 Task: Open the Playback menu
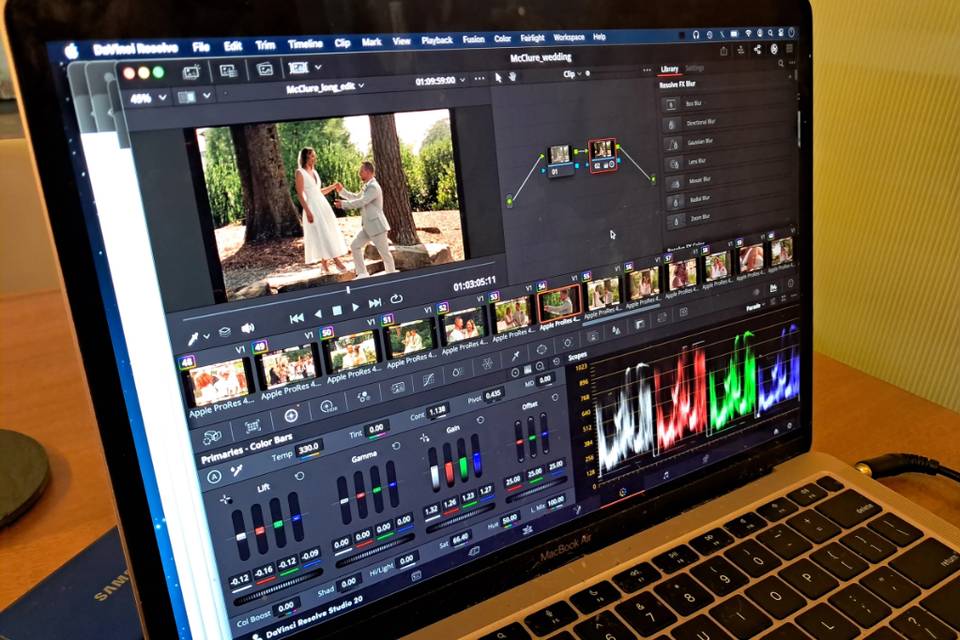pyautogui.click(x=437, y=40)
